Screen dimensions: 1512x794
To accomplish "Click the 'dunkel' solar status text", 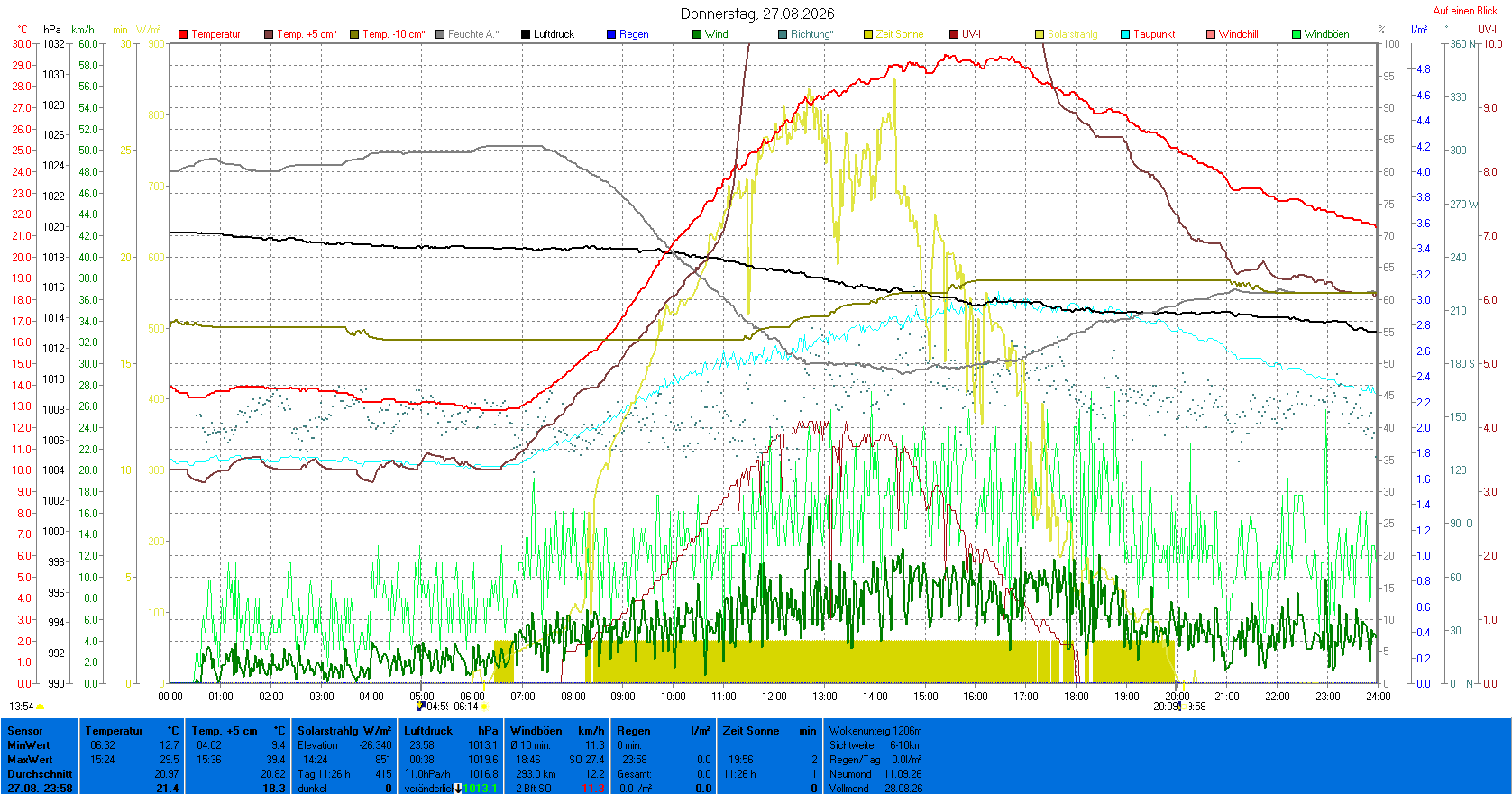I will tap(312, 789).
